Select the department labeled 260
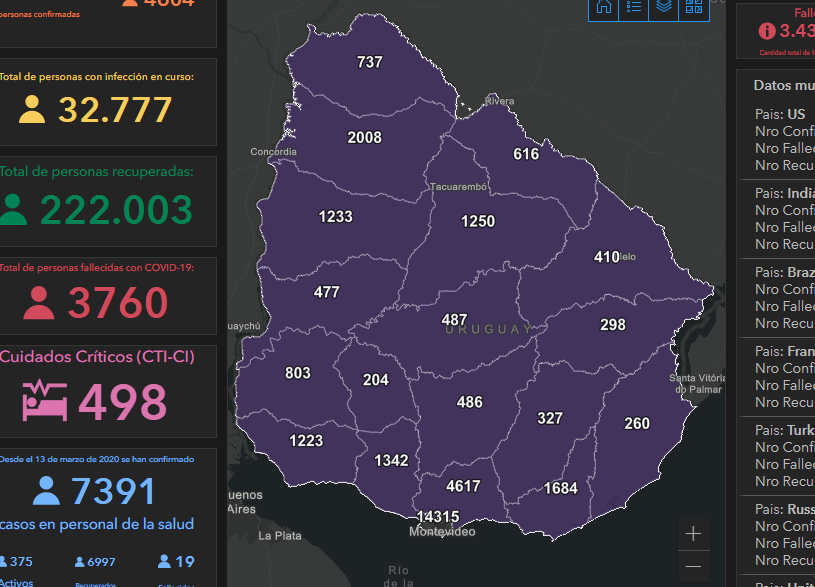Image resolution: width=815 pixels, height=587 pixels. pos(637,423)
